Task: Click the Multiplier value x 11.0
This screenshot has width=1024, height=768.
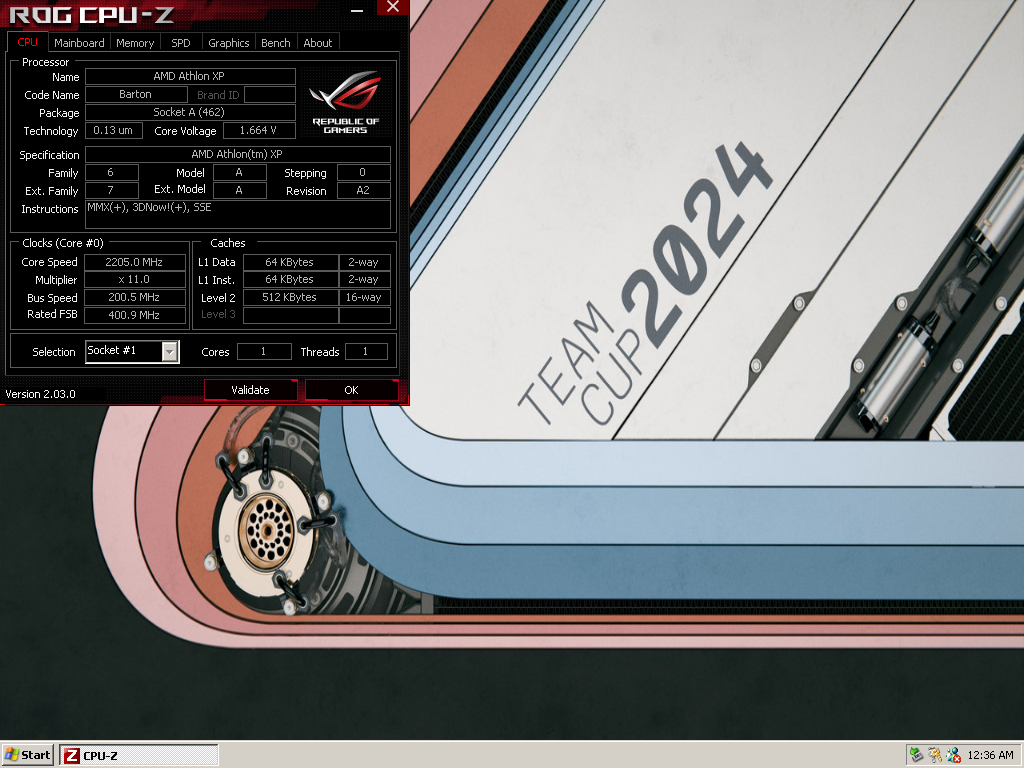Action: 135,280
